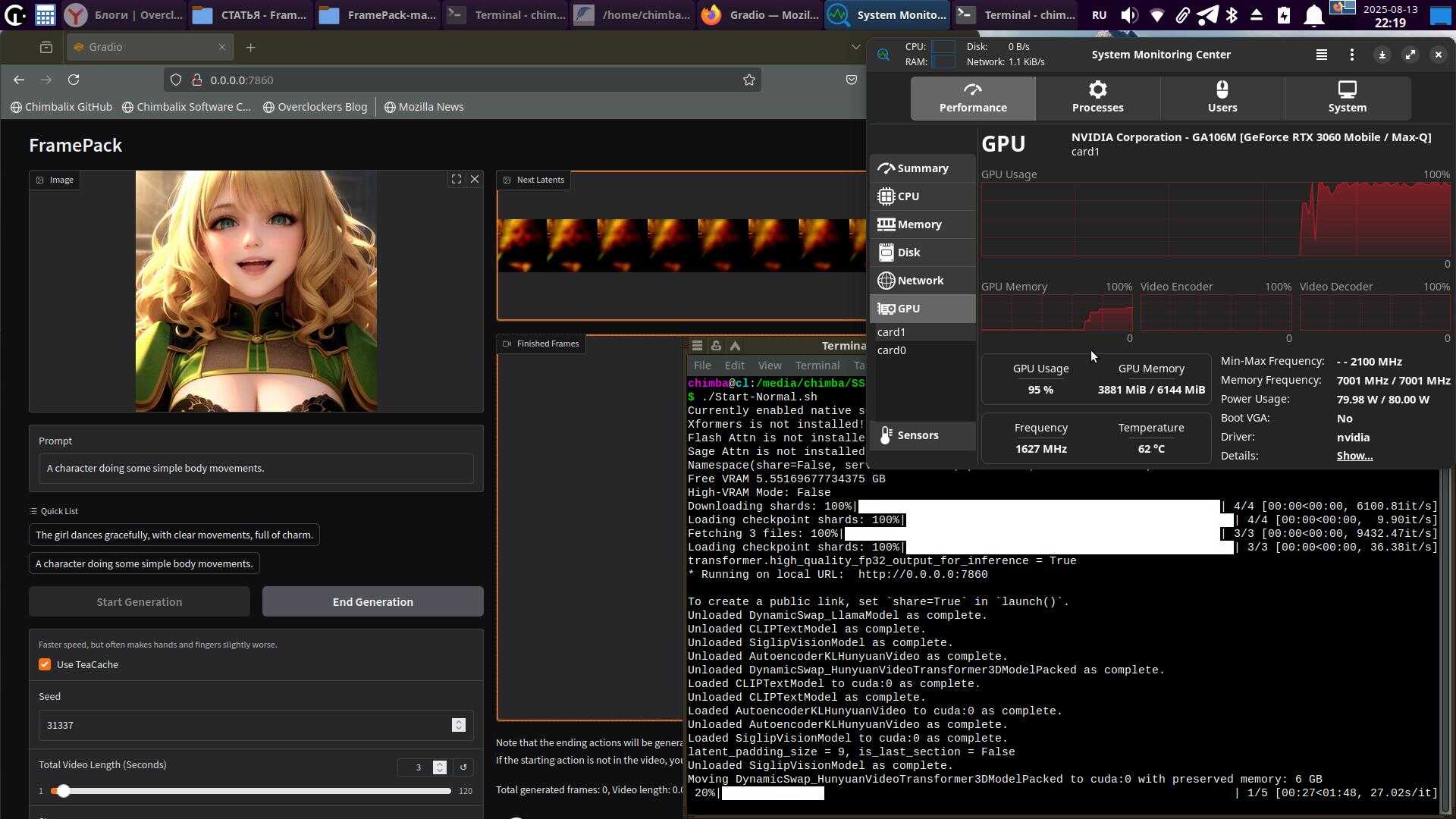Disable the Use TeaCache checkbox

(45, 665)
